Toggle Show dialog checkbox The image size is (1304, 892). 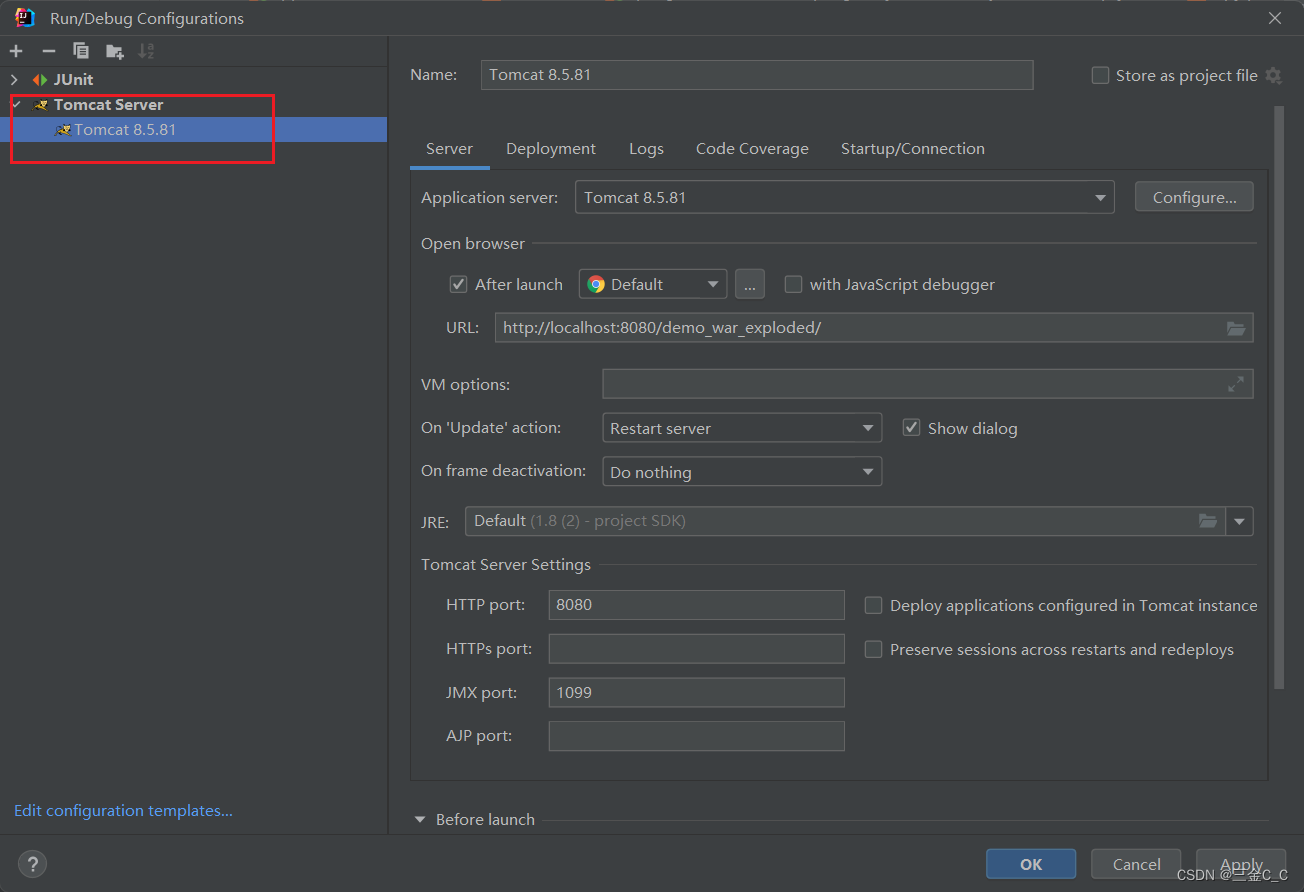pos(911,428)
